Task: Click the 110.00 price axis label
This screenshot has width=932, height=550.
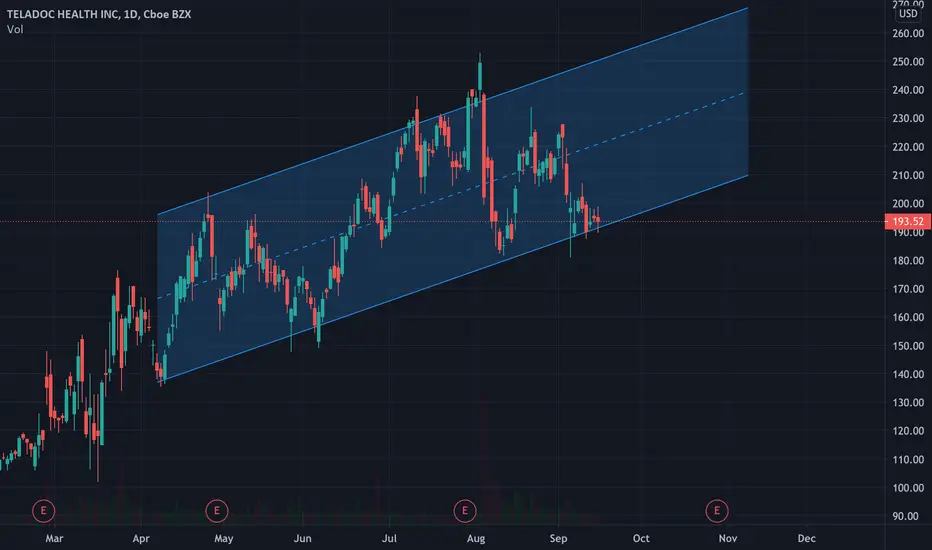Action: [908, 459]
